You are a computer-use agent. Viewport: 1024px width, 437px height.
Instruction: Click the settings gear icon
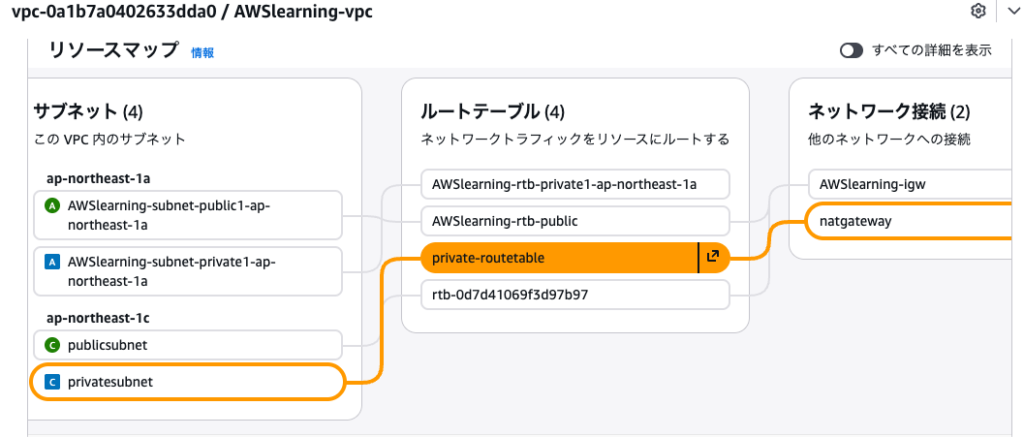tap(978, 10)
